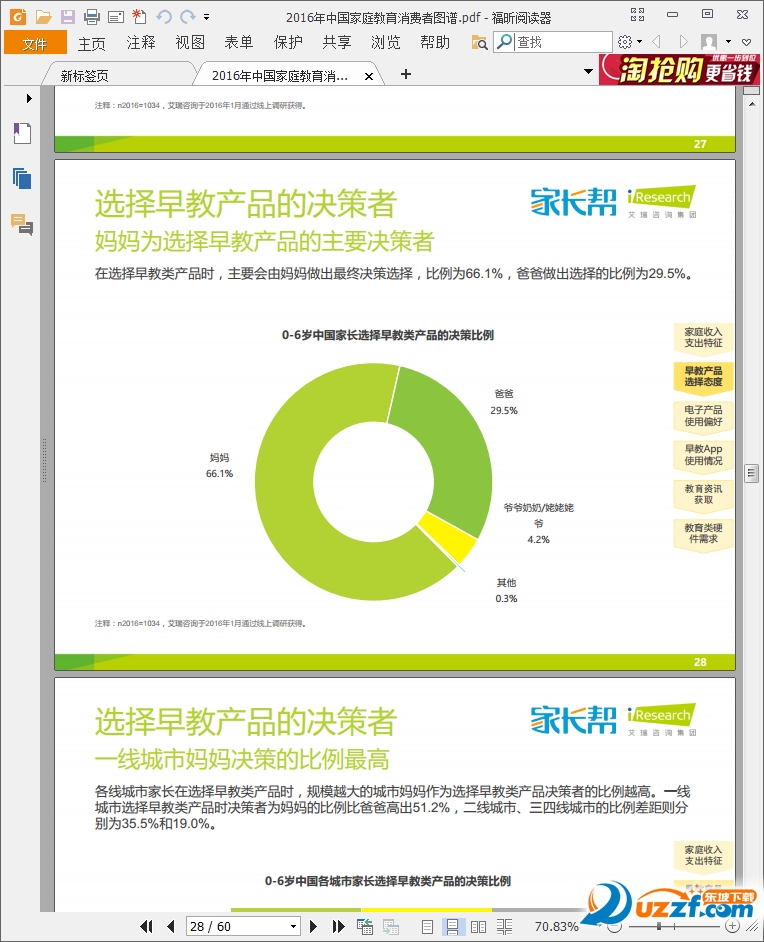Image resolution: width=764 pixels, height=942 pixels.
Task: Click the 家庭收入支出特征 side label on page 28
Action: coord(703,338)
